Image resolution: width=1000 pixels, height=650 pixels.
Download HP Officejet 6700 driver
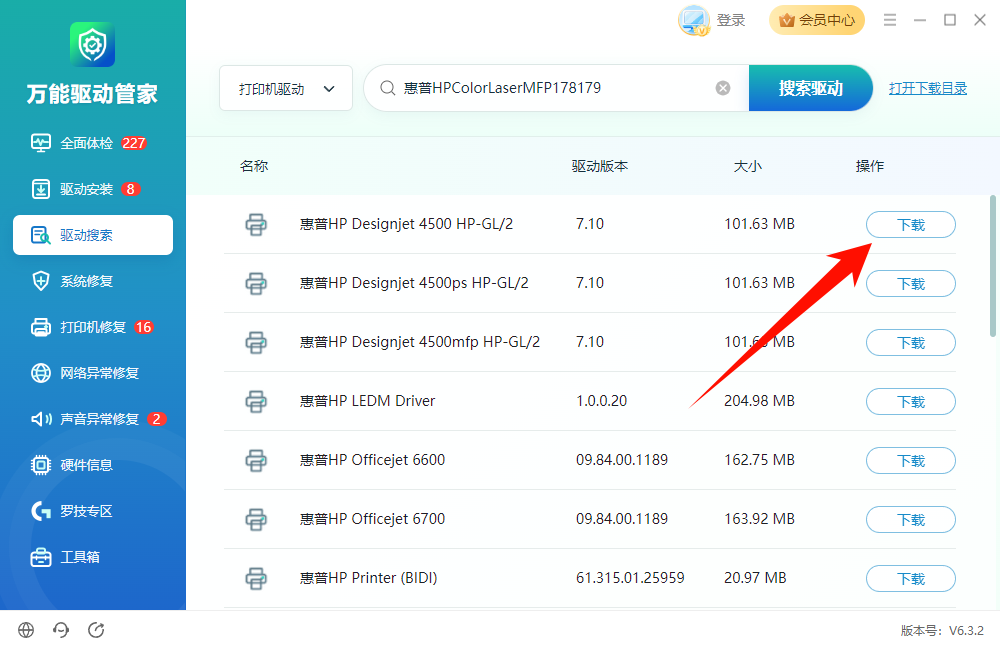click(x=911, y=519)
